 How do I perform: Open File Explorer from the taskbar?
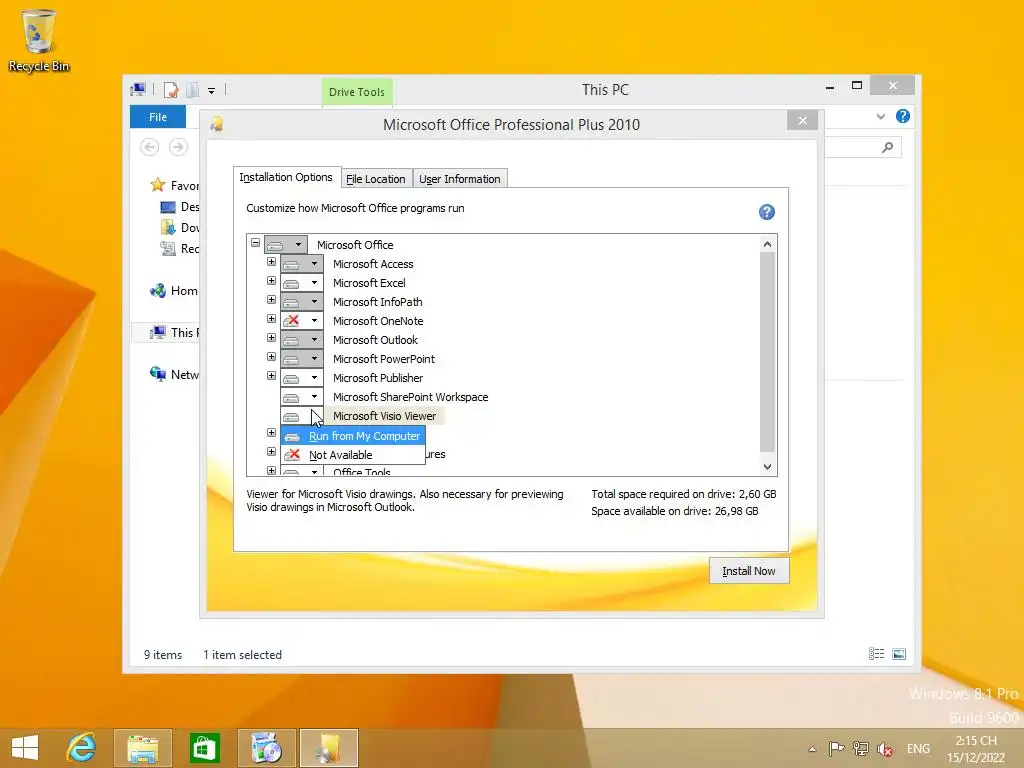(x=142, y=748)
